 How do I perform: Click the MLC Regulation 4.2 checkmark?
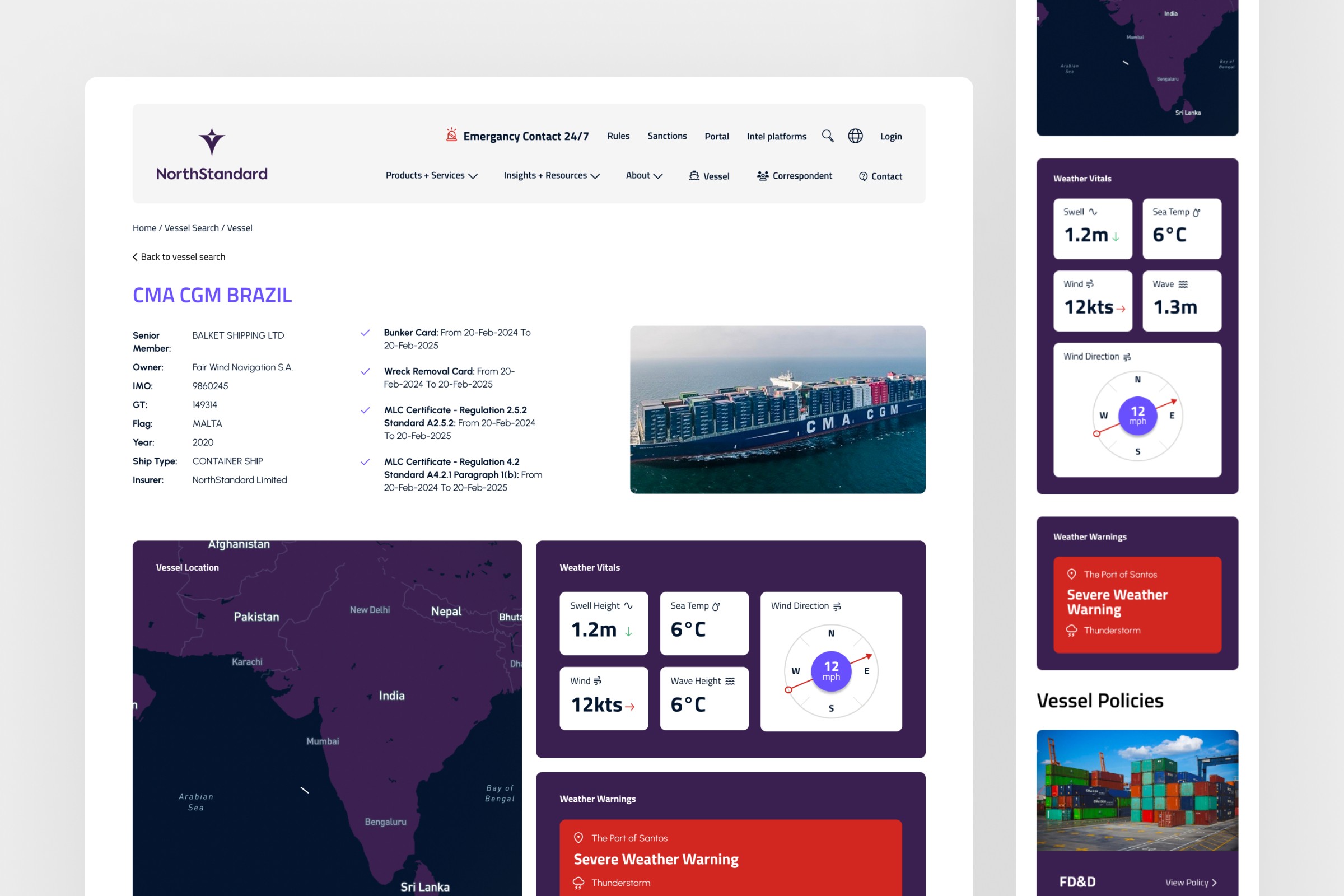(365, 461)
